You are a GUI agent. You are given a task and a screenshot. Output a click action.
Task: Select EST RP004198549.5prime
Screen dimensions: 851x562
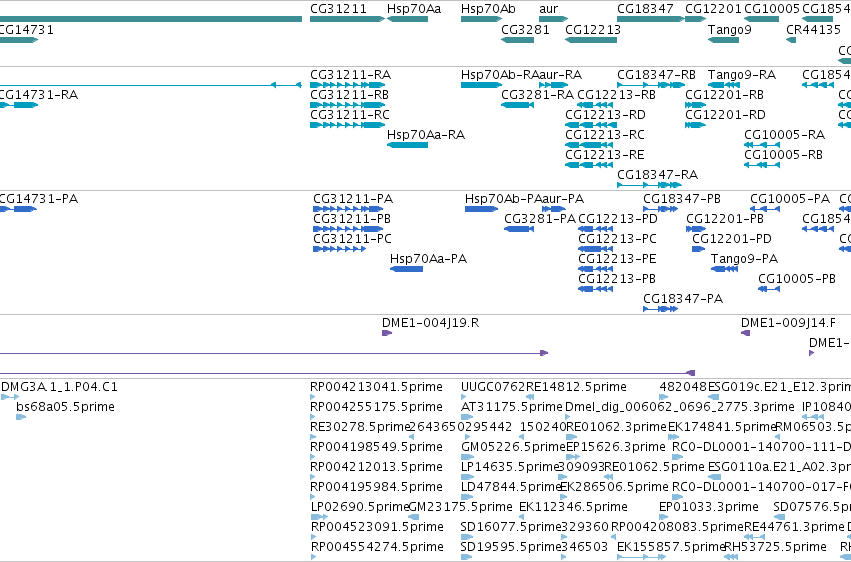click(313, 457)
